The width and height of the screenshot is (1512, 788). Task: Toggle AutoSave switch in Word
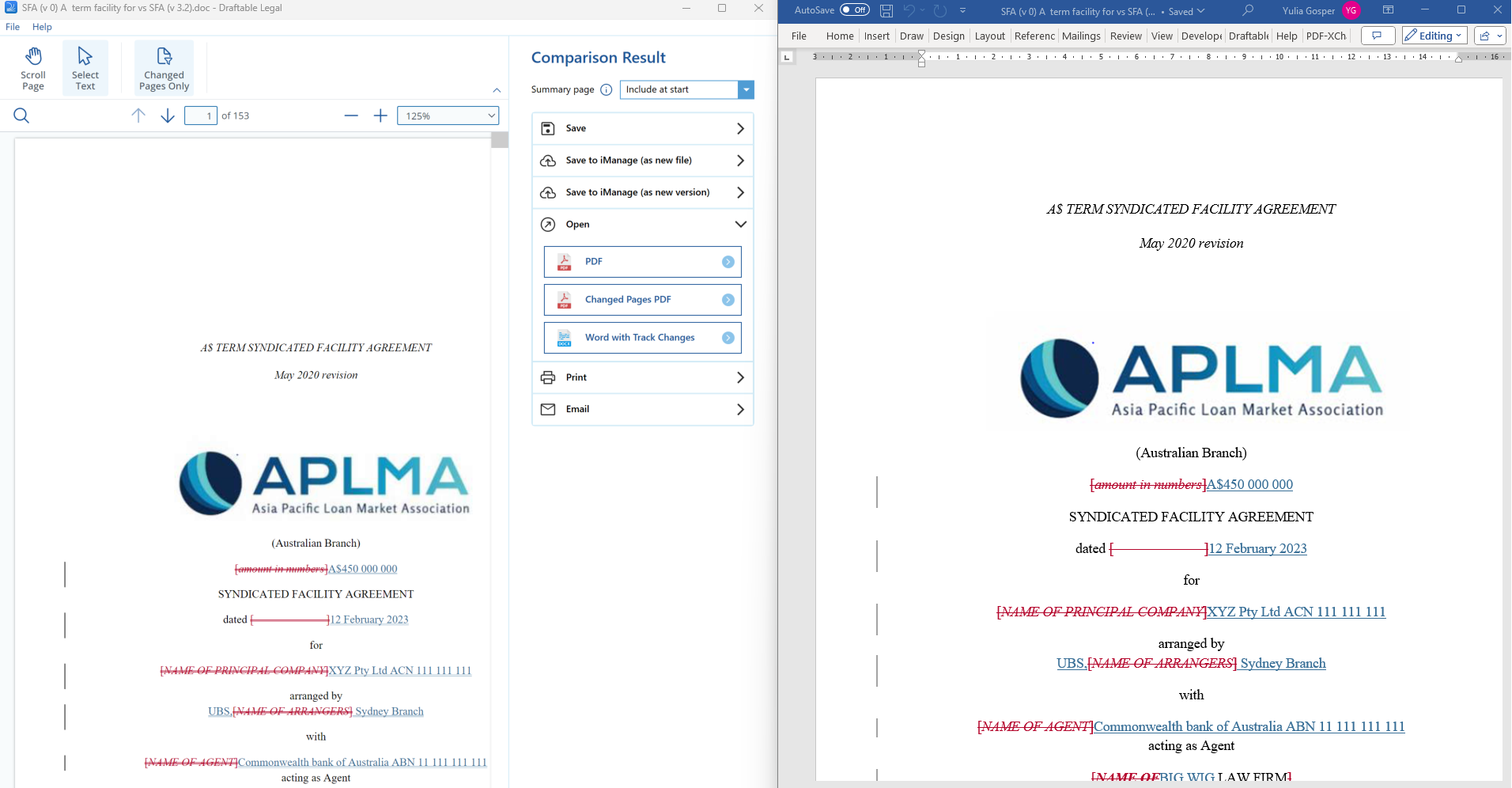click(x=855, y=10)
